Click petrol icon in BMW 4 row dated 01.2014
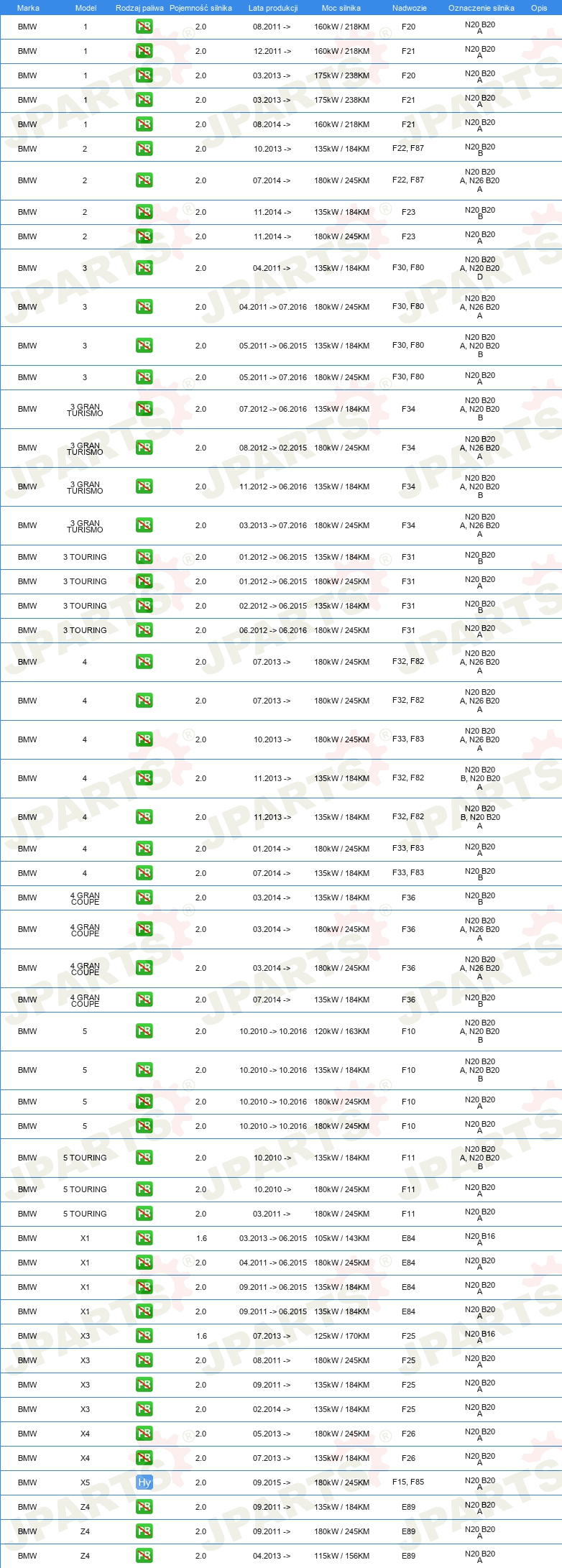This screenshot has width=562, height=1568. pyautogui.click(x=144, y=849)
